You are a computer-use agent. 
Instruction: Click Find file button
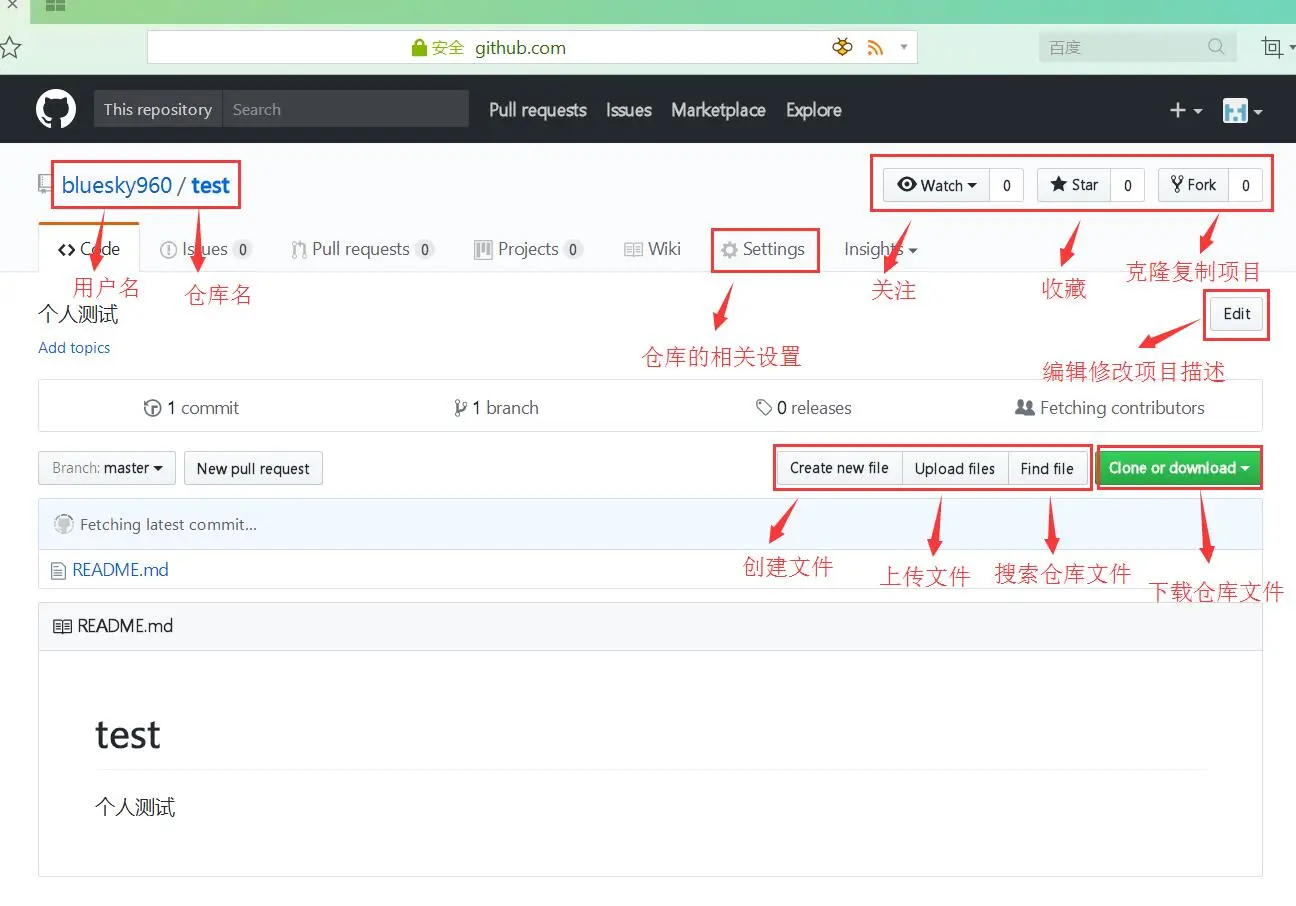pos(1047,468)
